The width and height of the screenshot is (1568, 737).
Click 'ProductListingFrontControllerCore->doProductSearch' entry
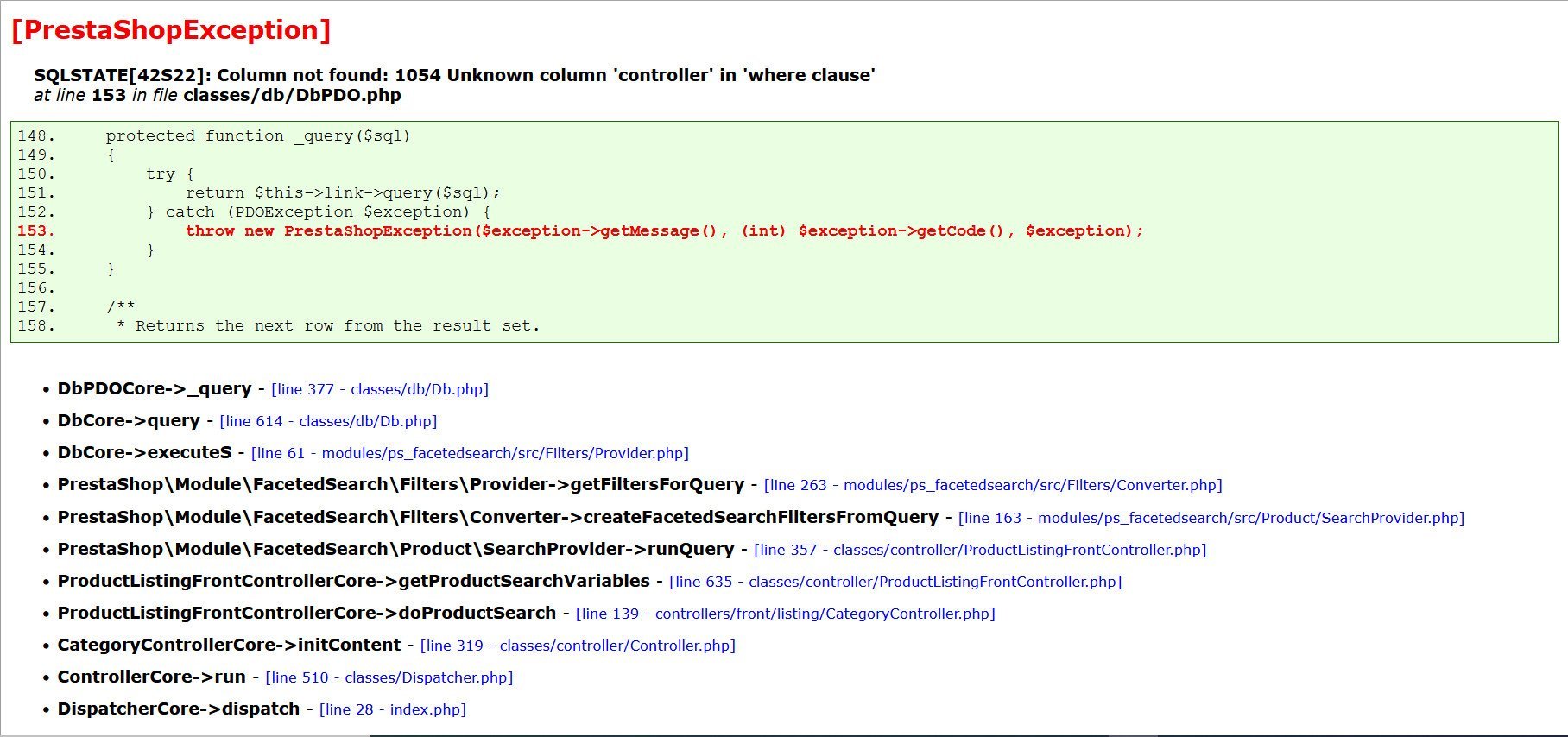[307, 614]
